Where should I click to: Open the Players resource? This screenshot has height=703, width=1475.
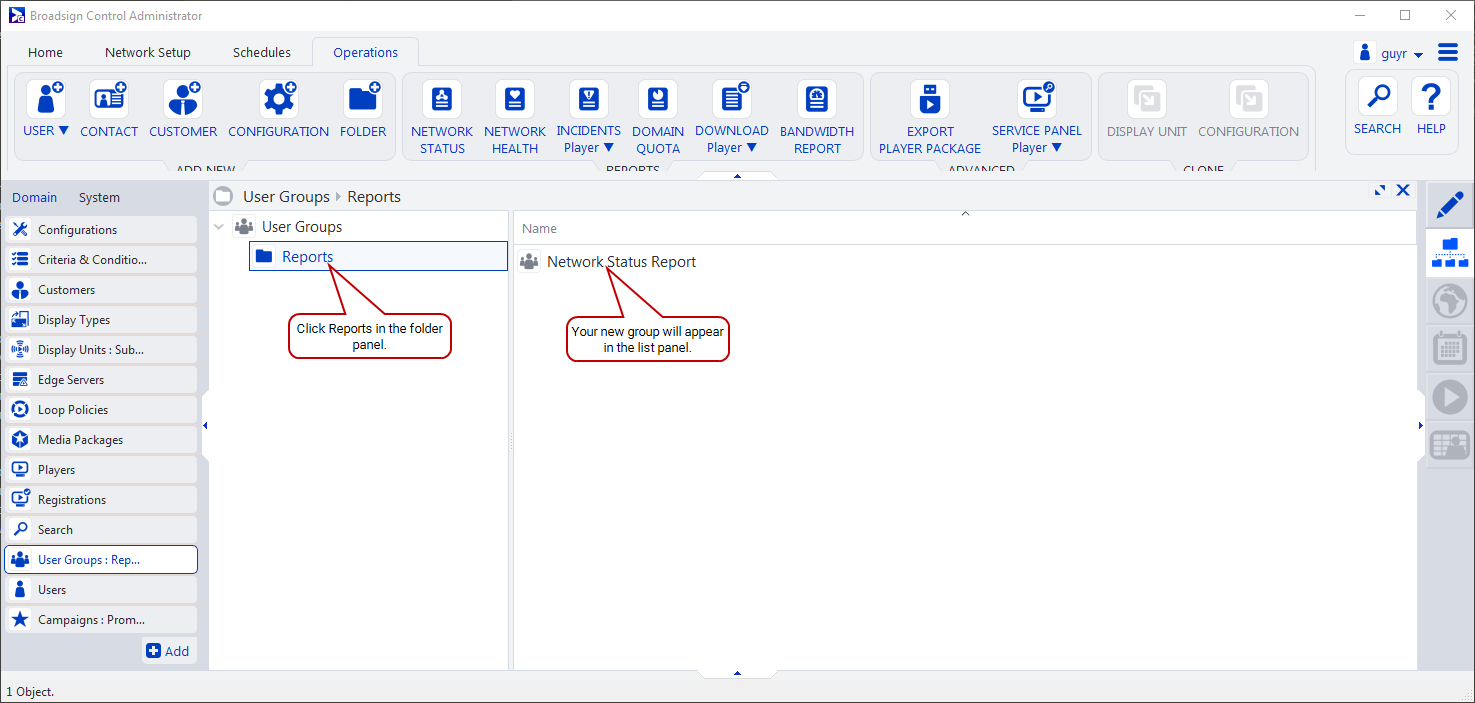[x=101, y=470]
